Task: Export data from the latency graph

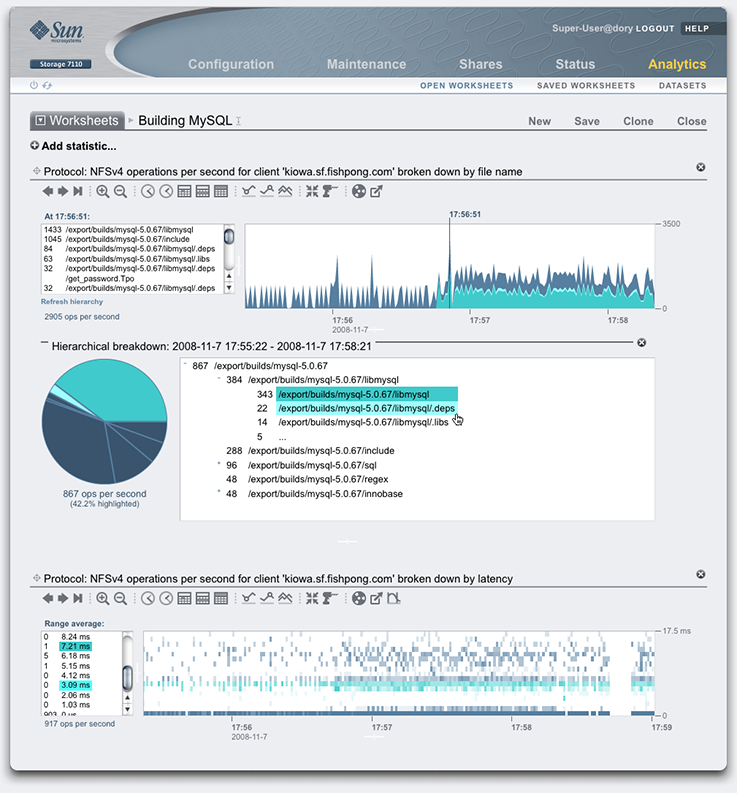Action: coord(376,598)
